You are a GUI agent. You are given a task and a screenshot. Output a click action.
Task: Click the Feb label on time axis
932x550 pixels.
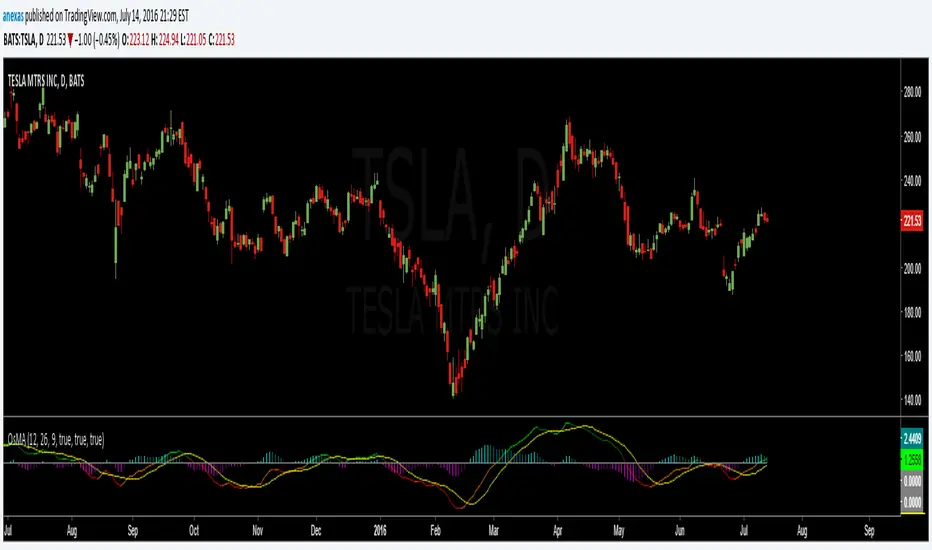coord(435,530)
